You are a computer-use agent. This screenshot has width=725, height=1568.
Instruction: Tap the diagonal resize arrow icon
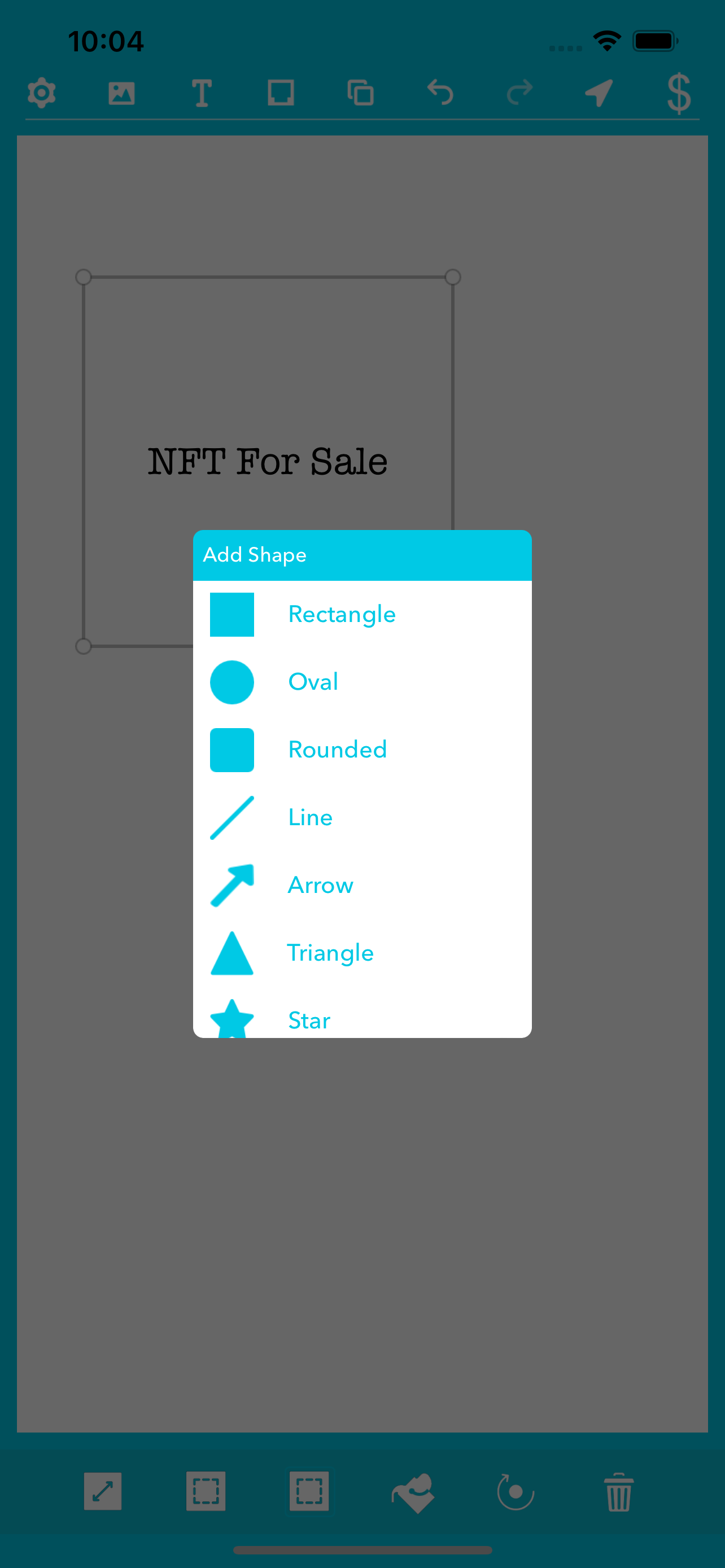(103, 1491)
